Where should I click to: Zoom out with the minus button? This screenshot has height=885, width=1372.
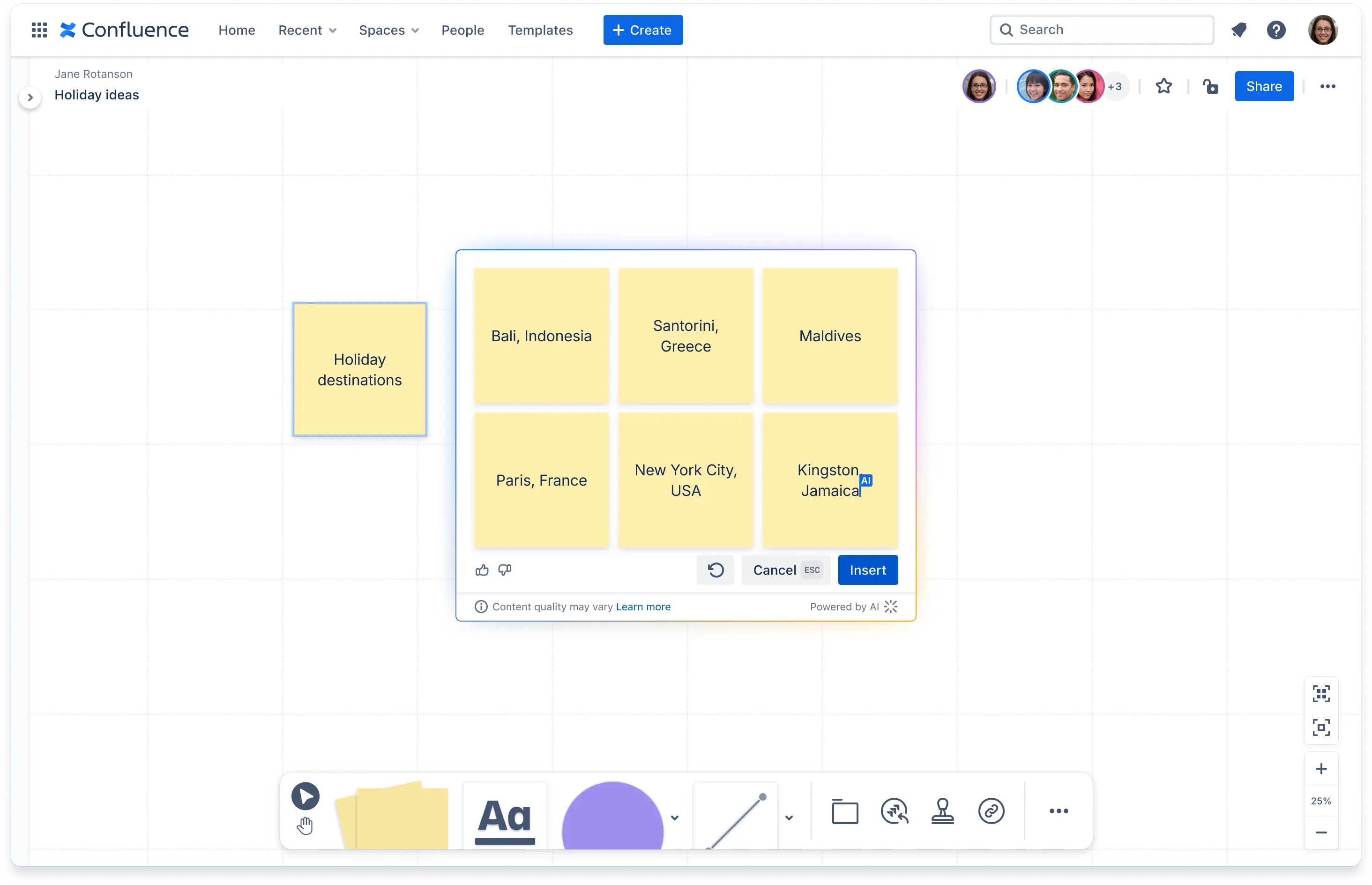pyautogui.click(x=1321, y=832)
